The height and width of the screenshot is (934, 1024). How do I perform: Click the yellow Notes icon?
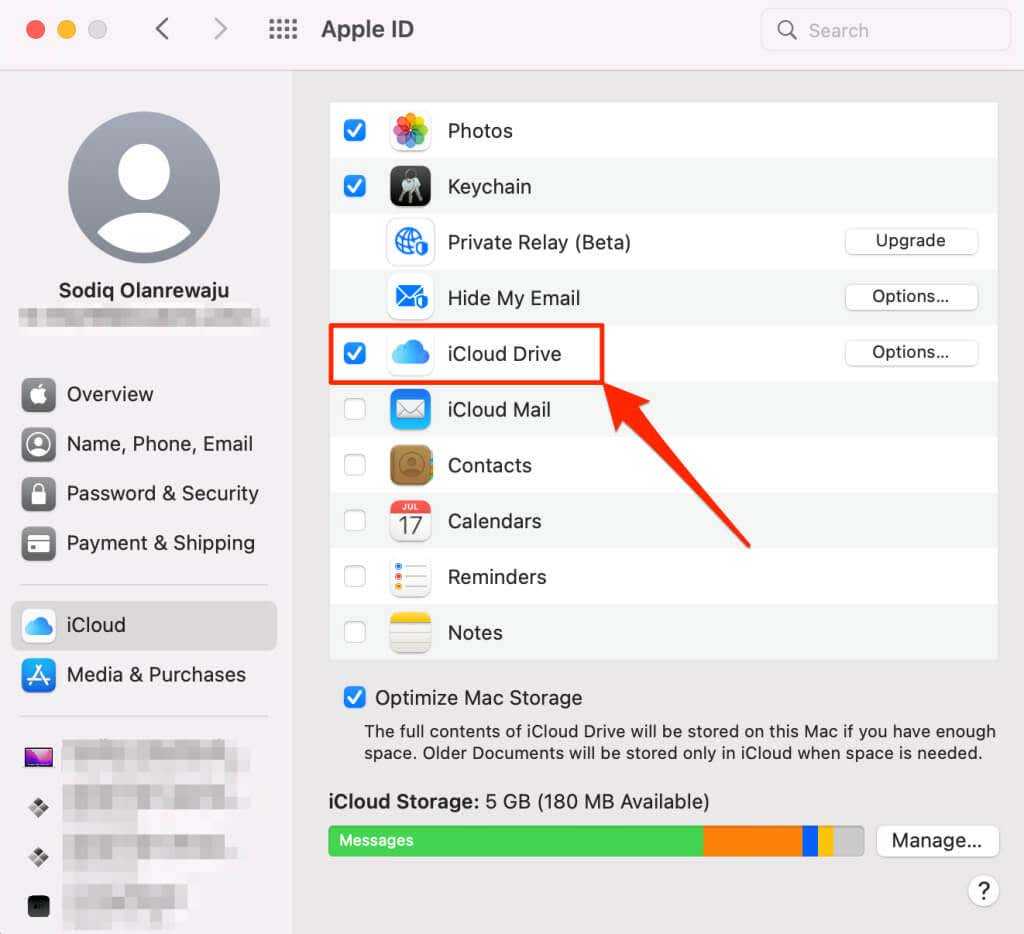410,633
